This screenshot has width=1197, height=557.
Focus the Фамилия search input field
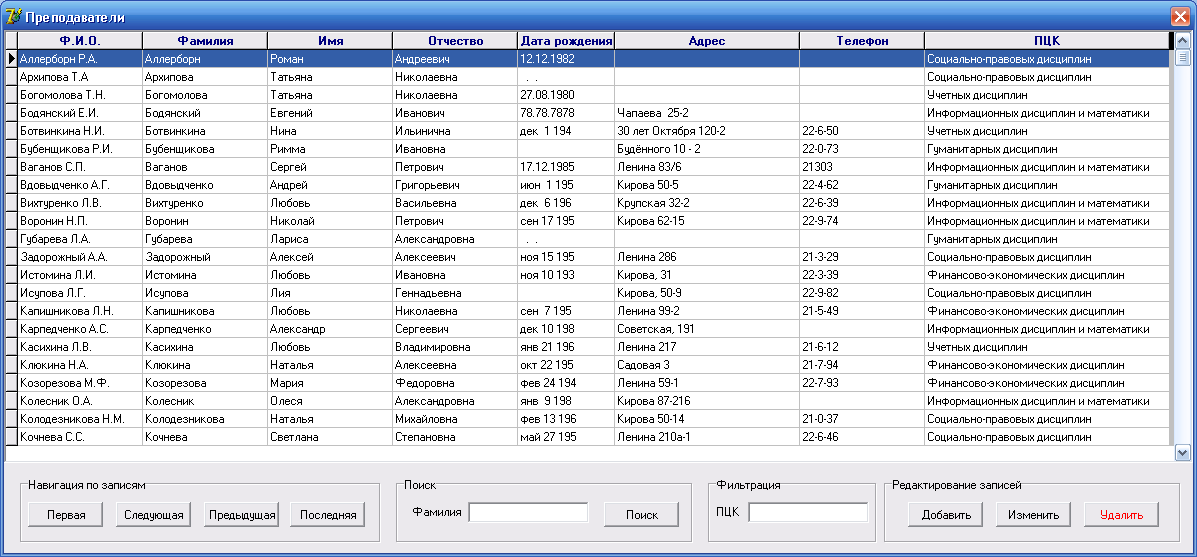pos(528,513)
